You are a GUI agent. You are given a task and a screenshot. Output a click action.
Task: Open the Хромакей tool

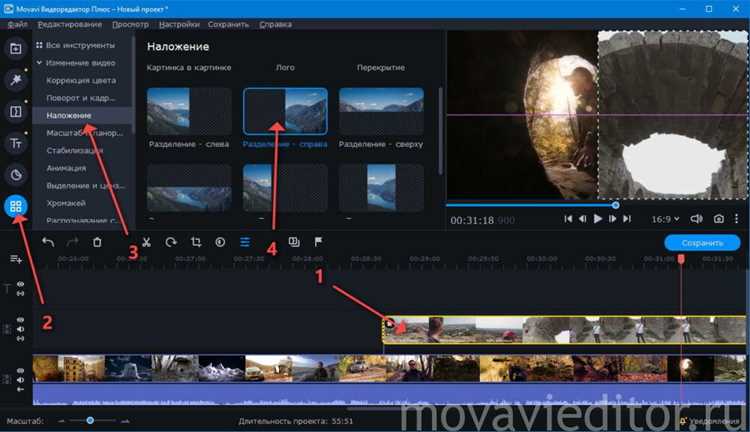point(66,203)
